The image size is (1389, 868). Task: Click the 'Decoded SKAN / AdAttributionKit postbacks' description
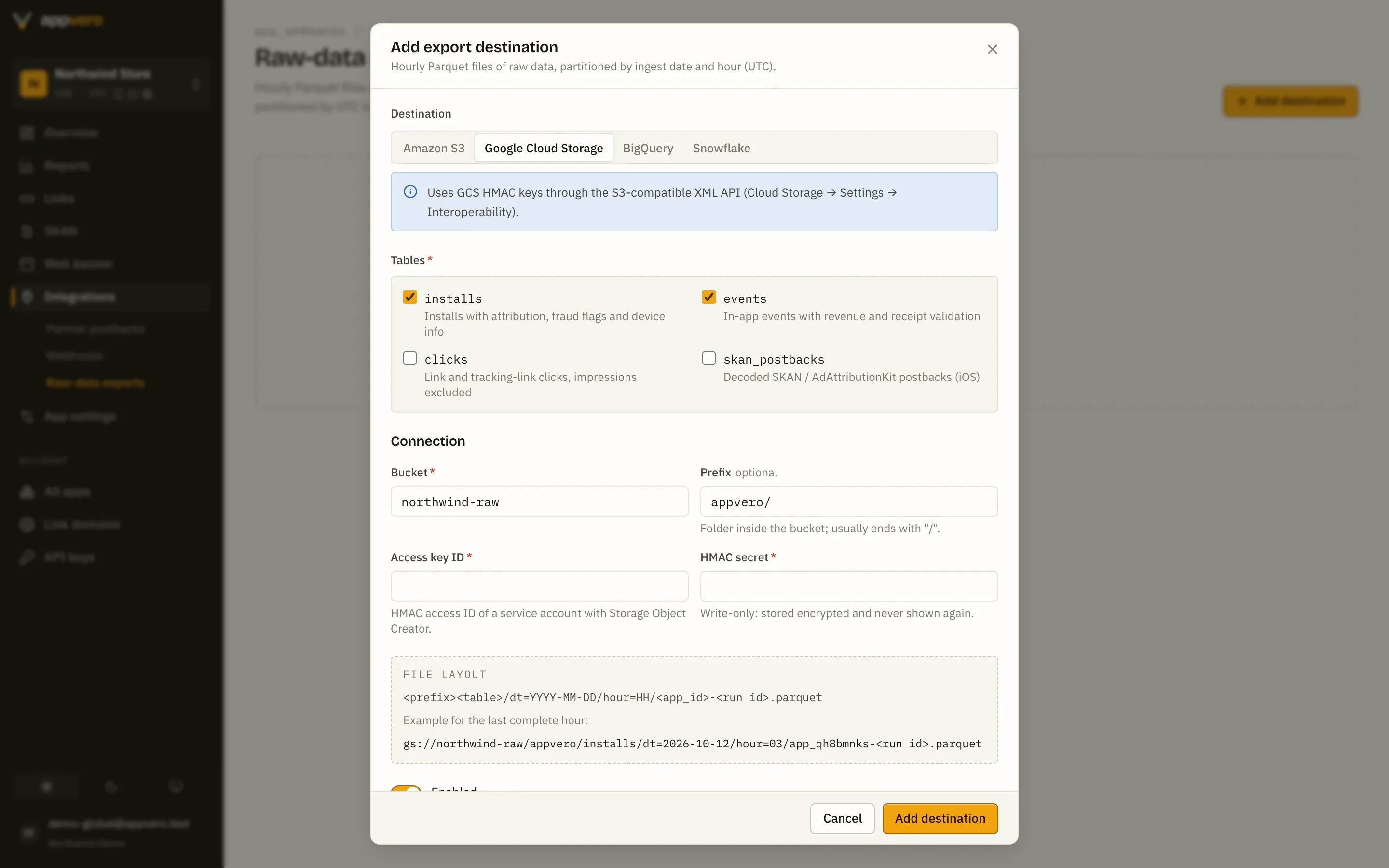[x=851, y=377]
